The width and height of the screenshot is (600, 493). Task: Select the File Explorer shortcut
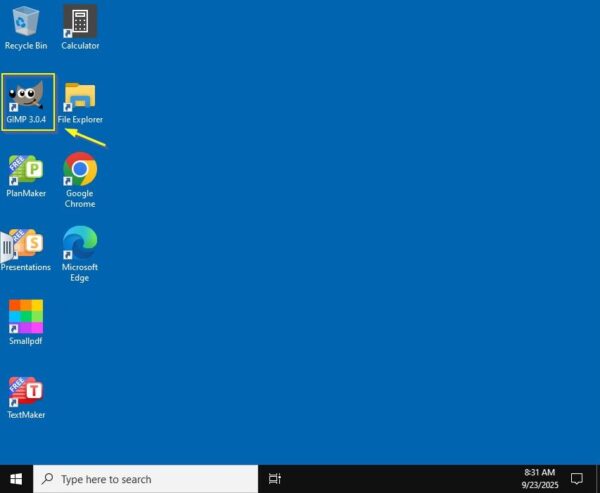80,103
